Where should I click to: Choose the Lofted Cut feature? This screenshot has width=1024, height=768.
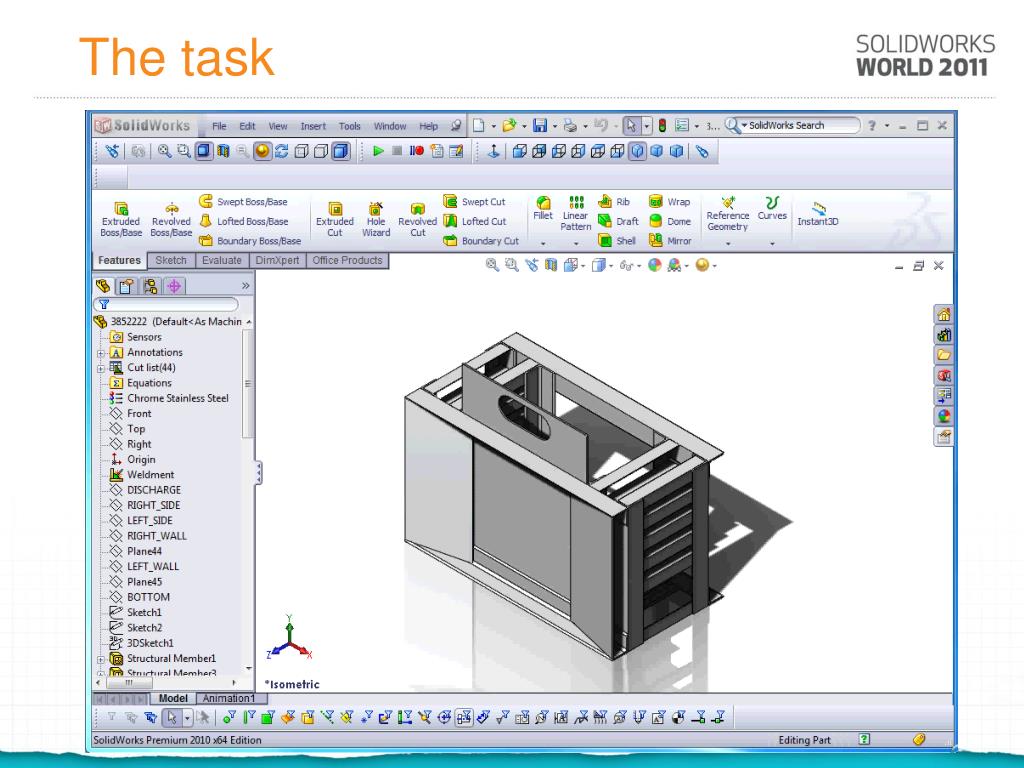point(475,221)
